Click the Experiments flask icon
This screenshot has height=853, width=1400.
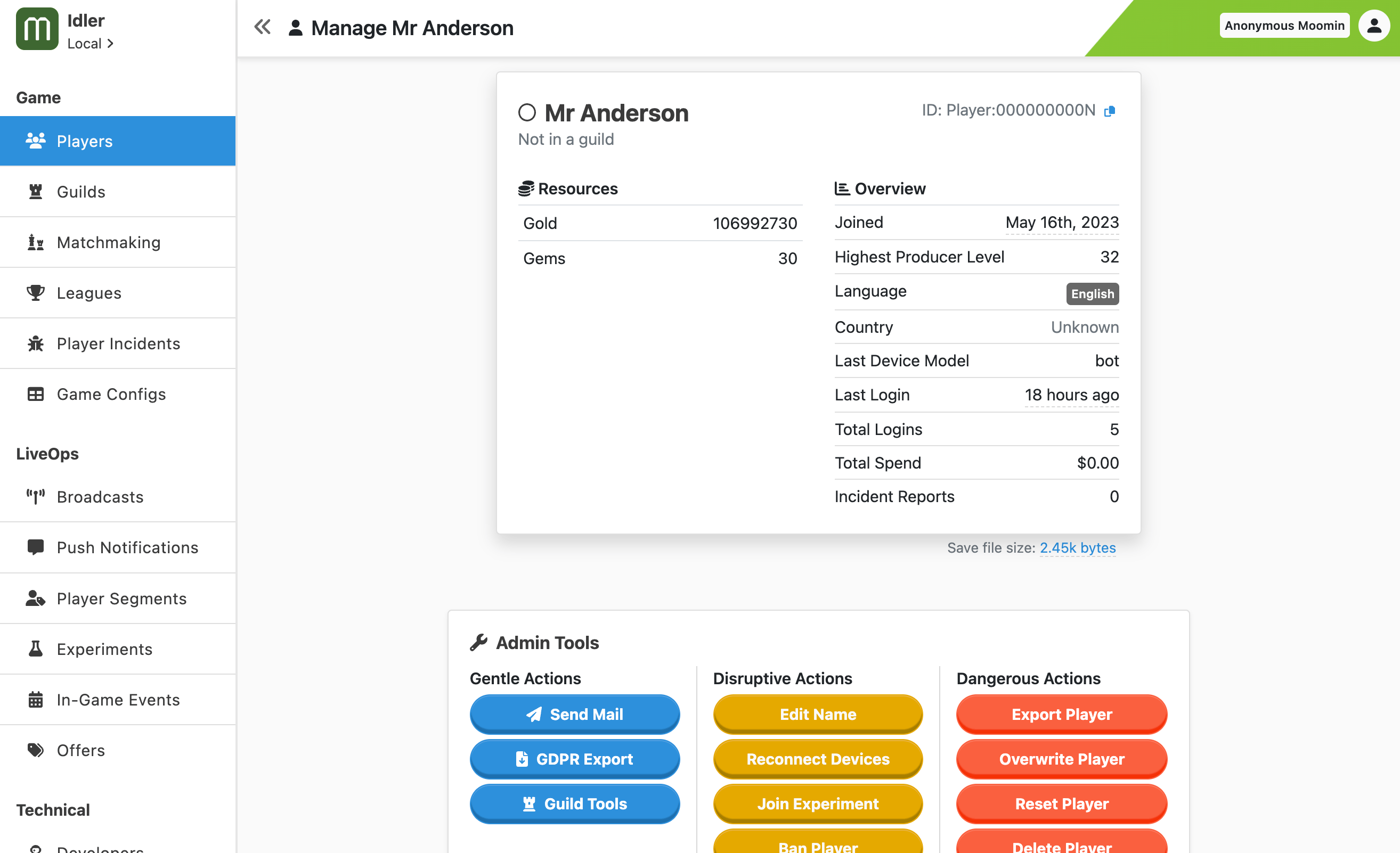pos(36,649)
